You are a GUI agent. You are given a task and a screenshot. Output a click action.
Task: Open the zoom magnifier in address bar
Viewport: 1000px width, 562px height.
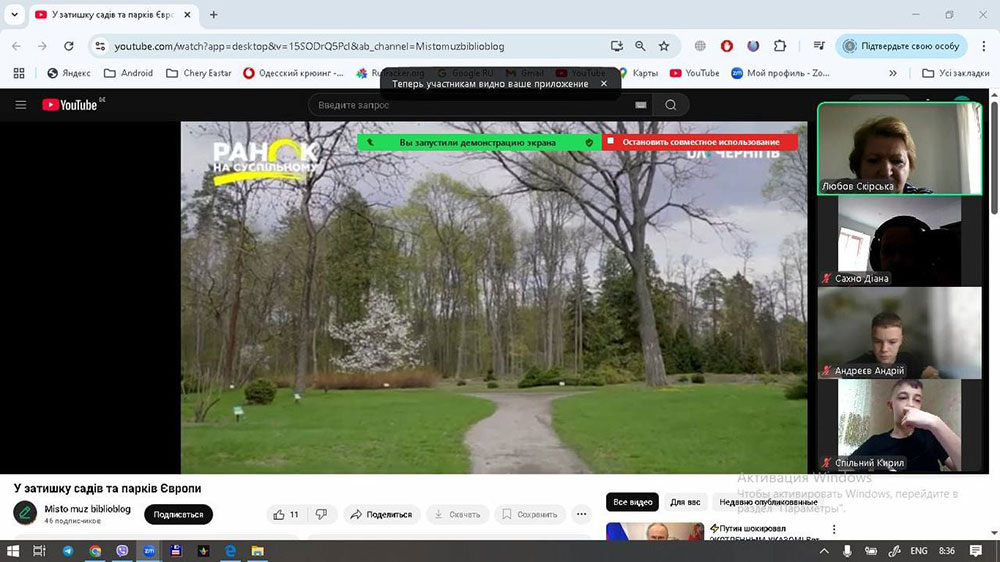pos(640,46)
